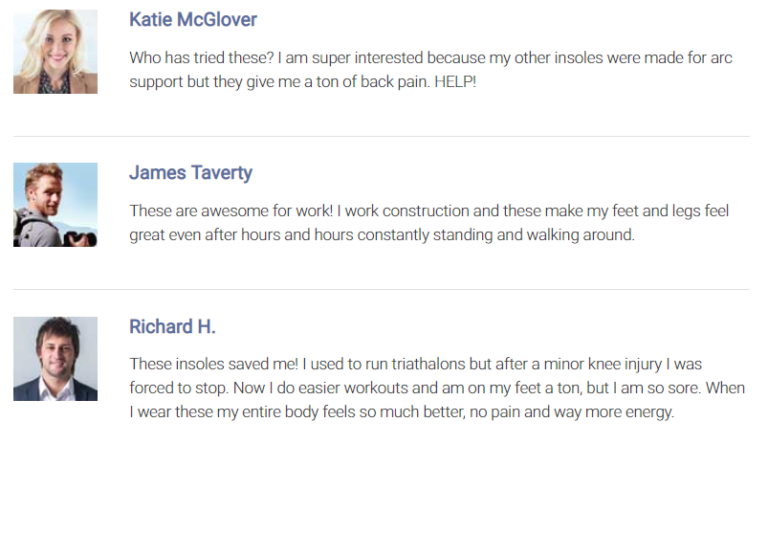Click Katie's comment about arc support insoles
This screenshot has width=768, height=533.
pyautogui.click(x=431, y=70)
